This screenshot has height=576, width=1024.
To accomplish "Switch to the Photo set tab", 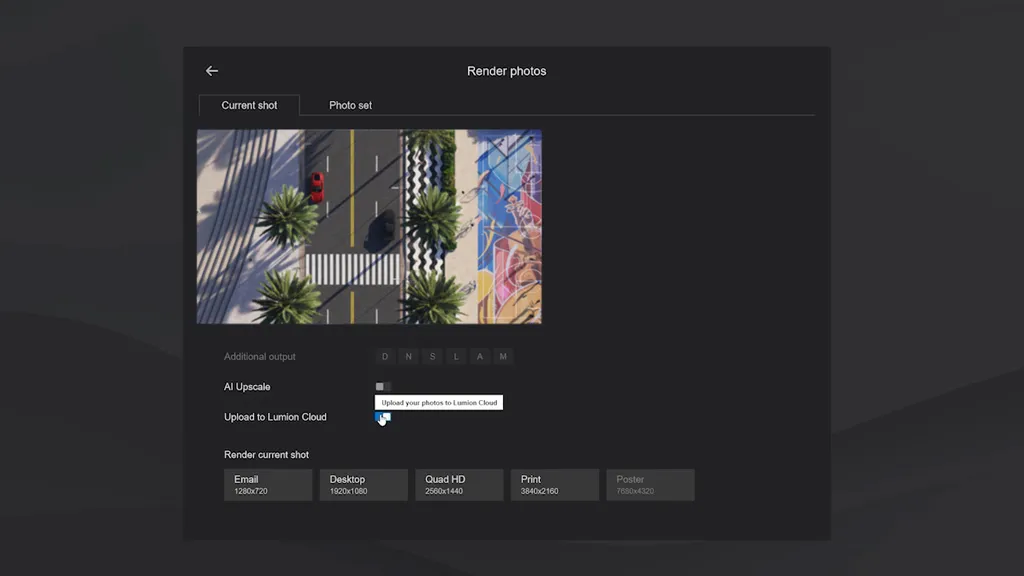I will (350, 105).
